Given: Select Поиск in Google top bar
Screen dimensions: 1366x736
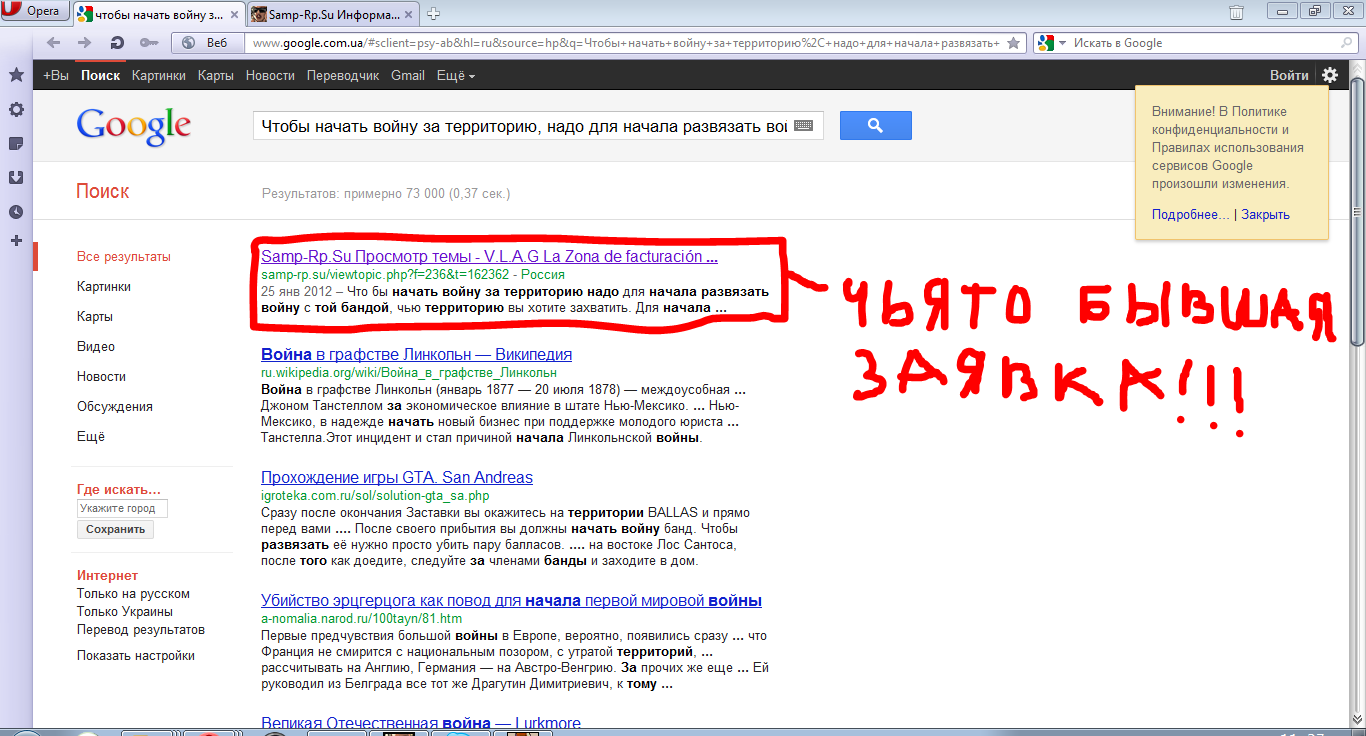Looking at the screenshot, I should tap(101, 75).
